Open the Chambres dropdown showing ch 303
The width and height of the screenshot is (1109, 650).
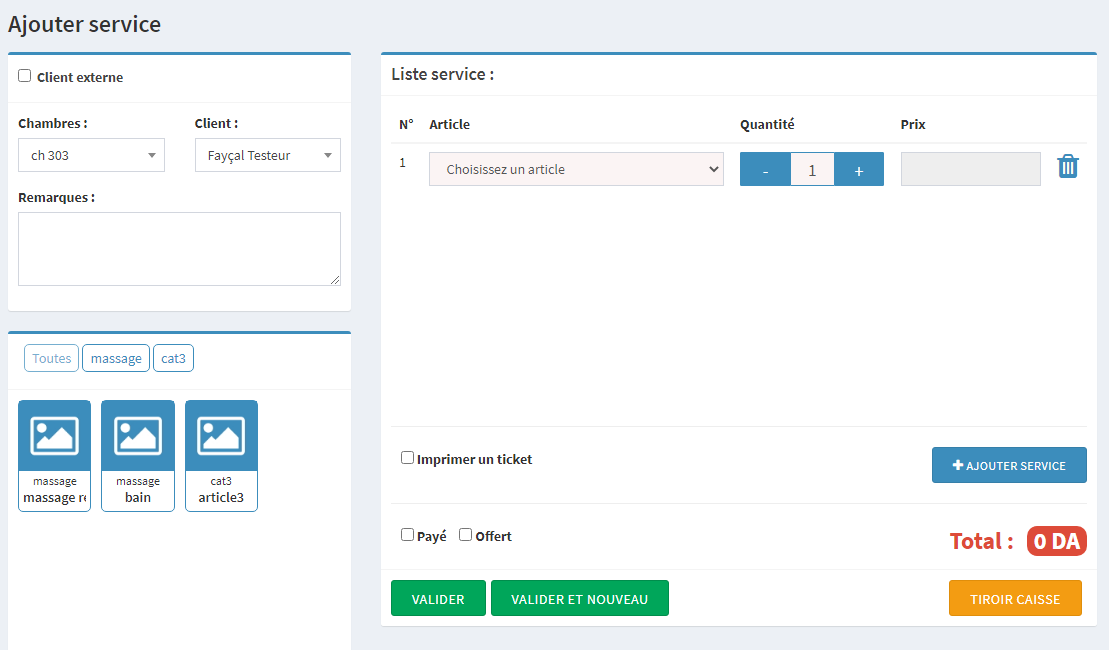92,156
